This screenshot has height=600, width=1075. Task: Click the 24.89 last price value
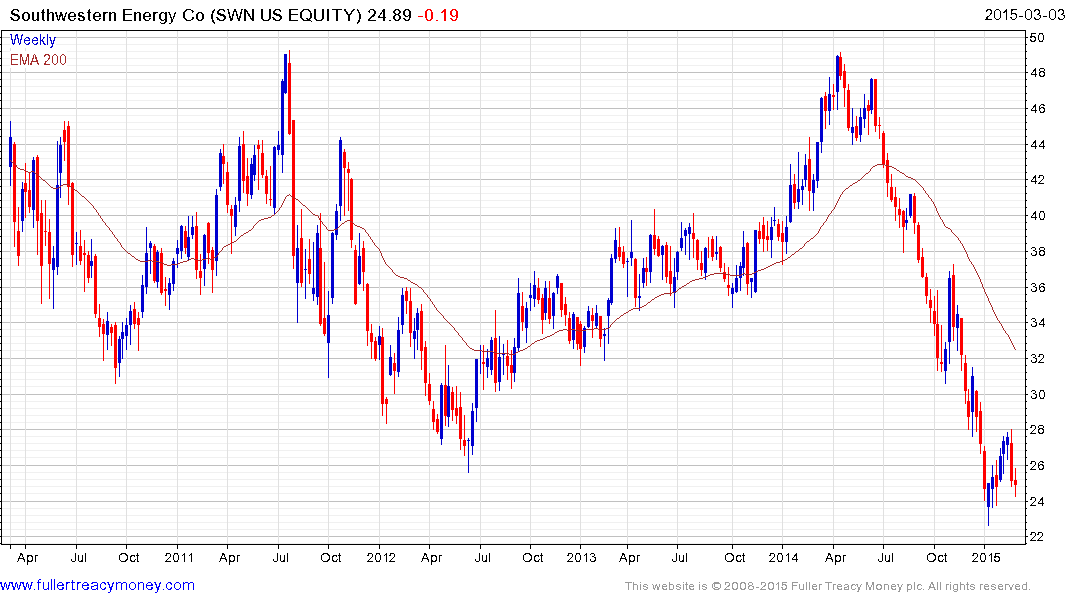click(x=389, y=15)
